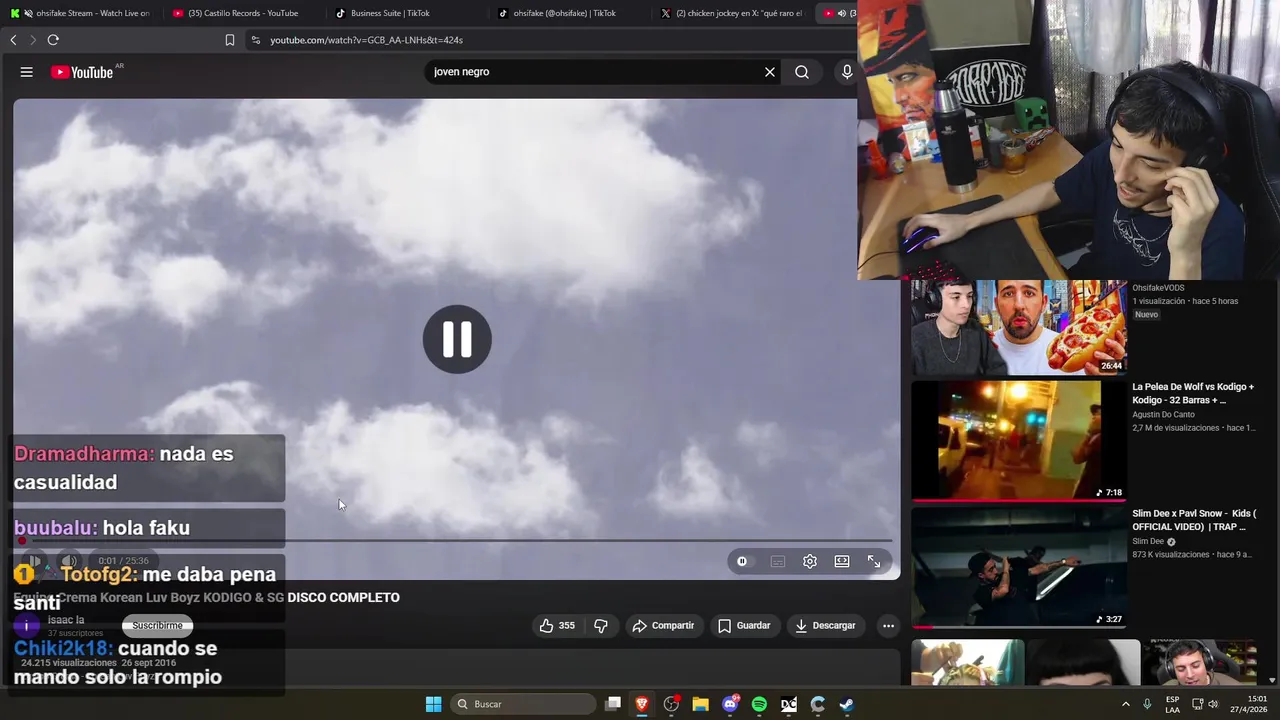Image resolution: width=1280 pixels, height=720 pixels.
Task: Click the taskbar 'Buscar' search box
Action: [524, 704]
